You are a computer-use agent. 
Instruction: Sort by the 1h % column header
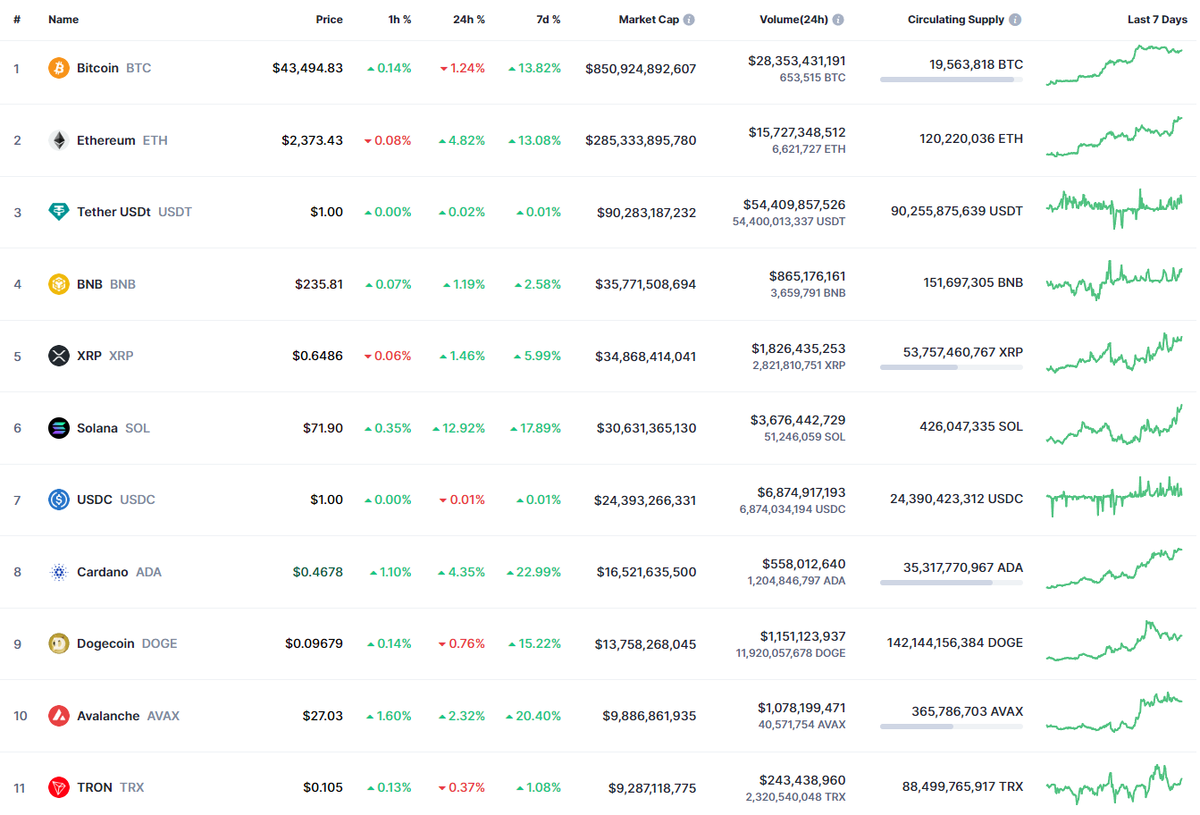click(x=399, y=20)
